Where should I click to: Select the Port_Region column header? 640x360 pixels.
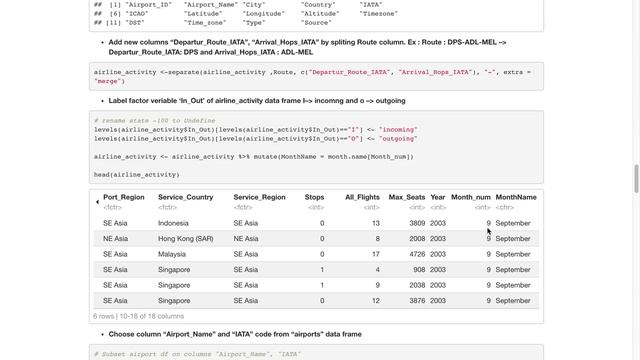[124, 197]
